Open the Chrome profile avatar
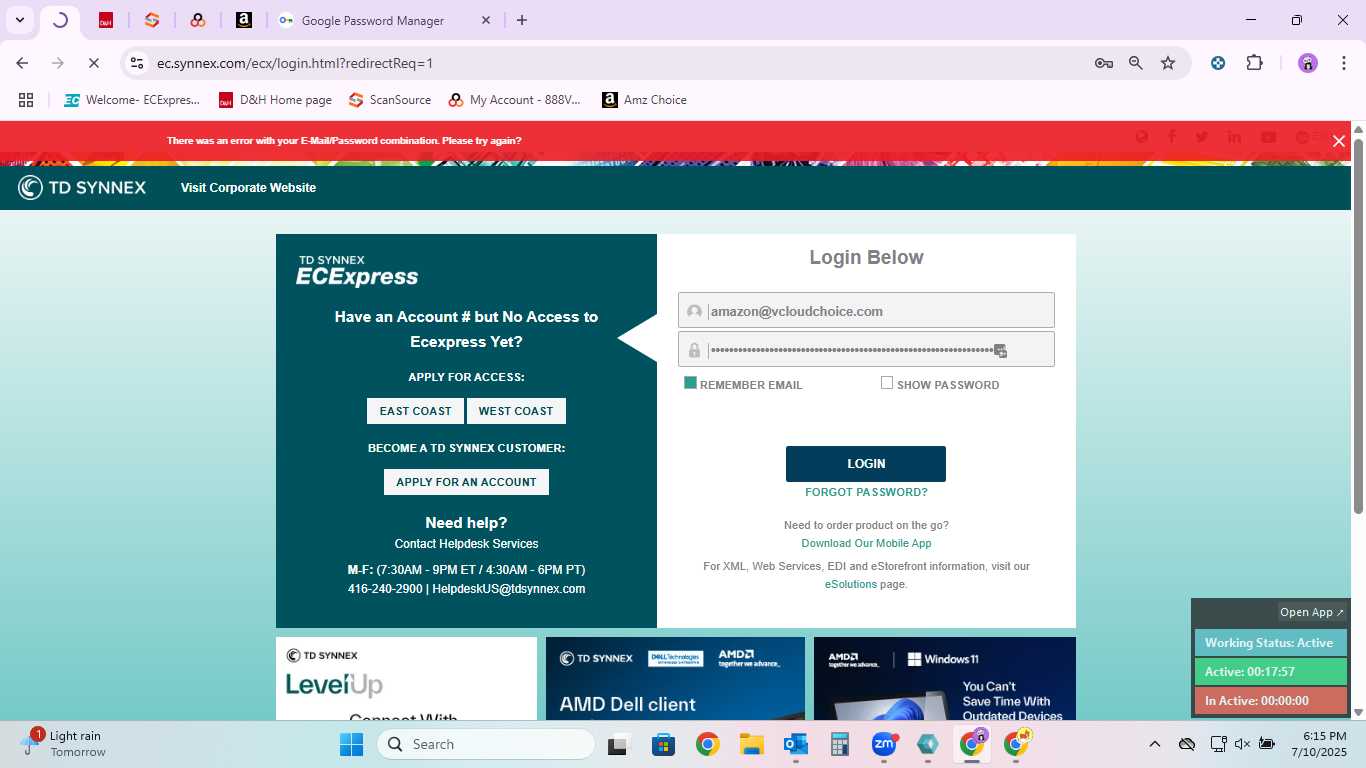The image size is (1366, 768). [1308, 63]
